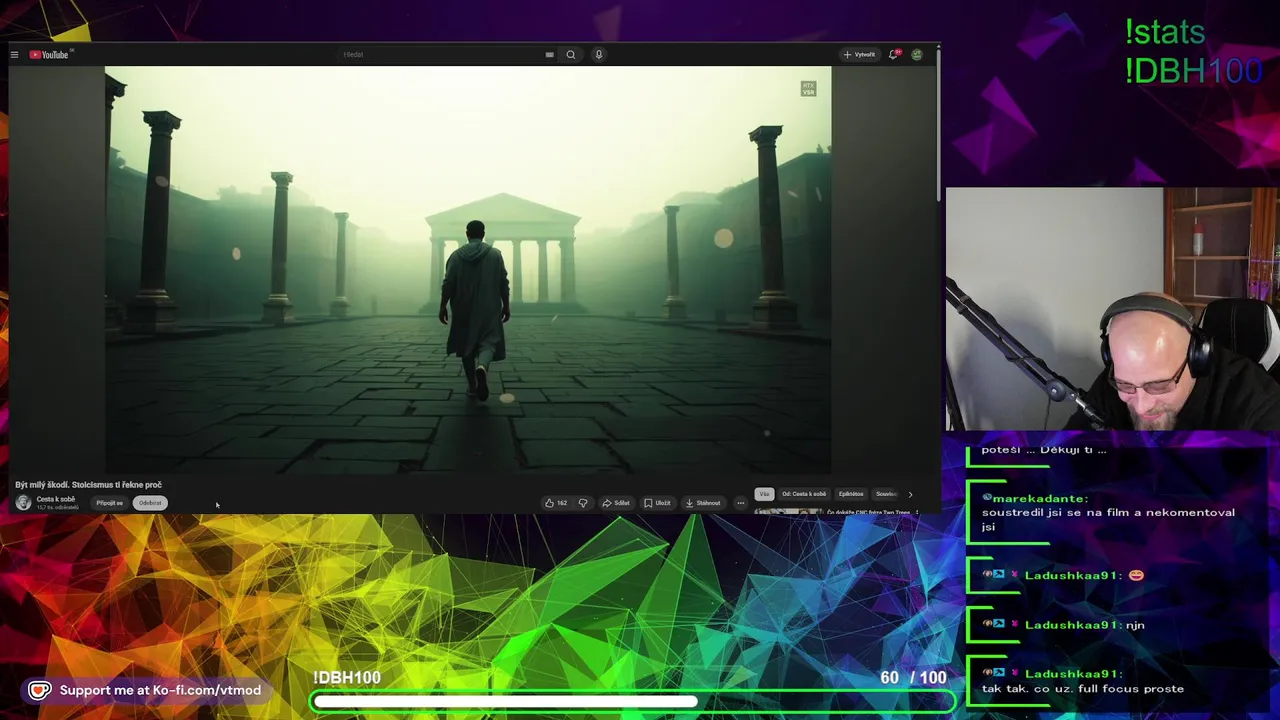
Task: Open the three-dot more actions menu
Action: (x=740, y=503)
